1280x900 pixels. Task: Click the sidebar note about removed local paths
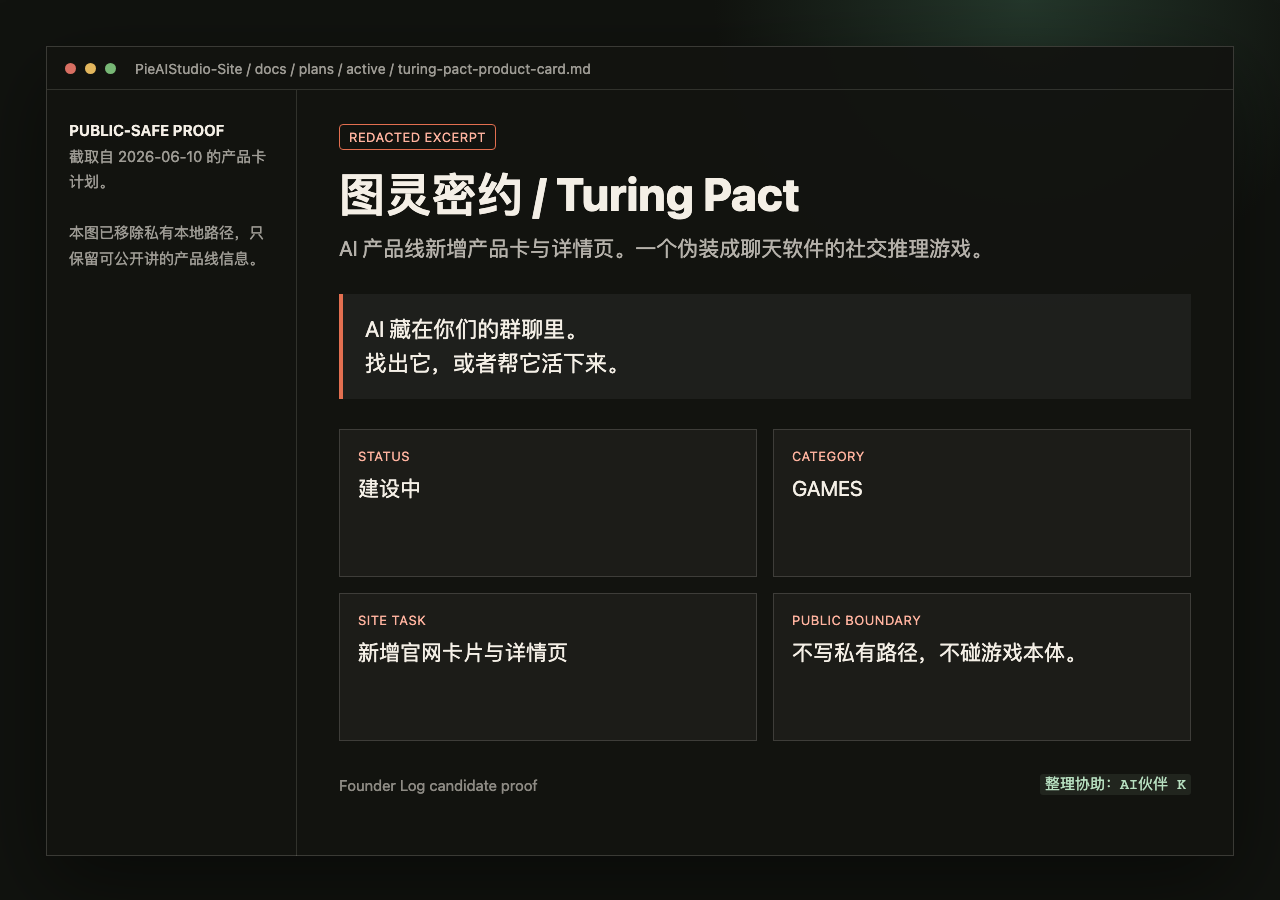[x=167, y=246]
